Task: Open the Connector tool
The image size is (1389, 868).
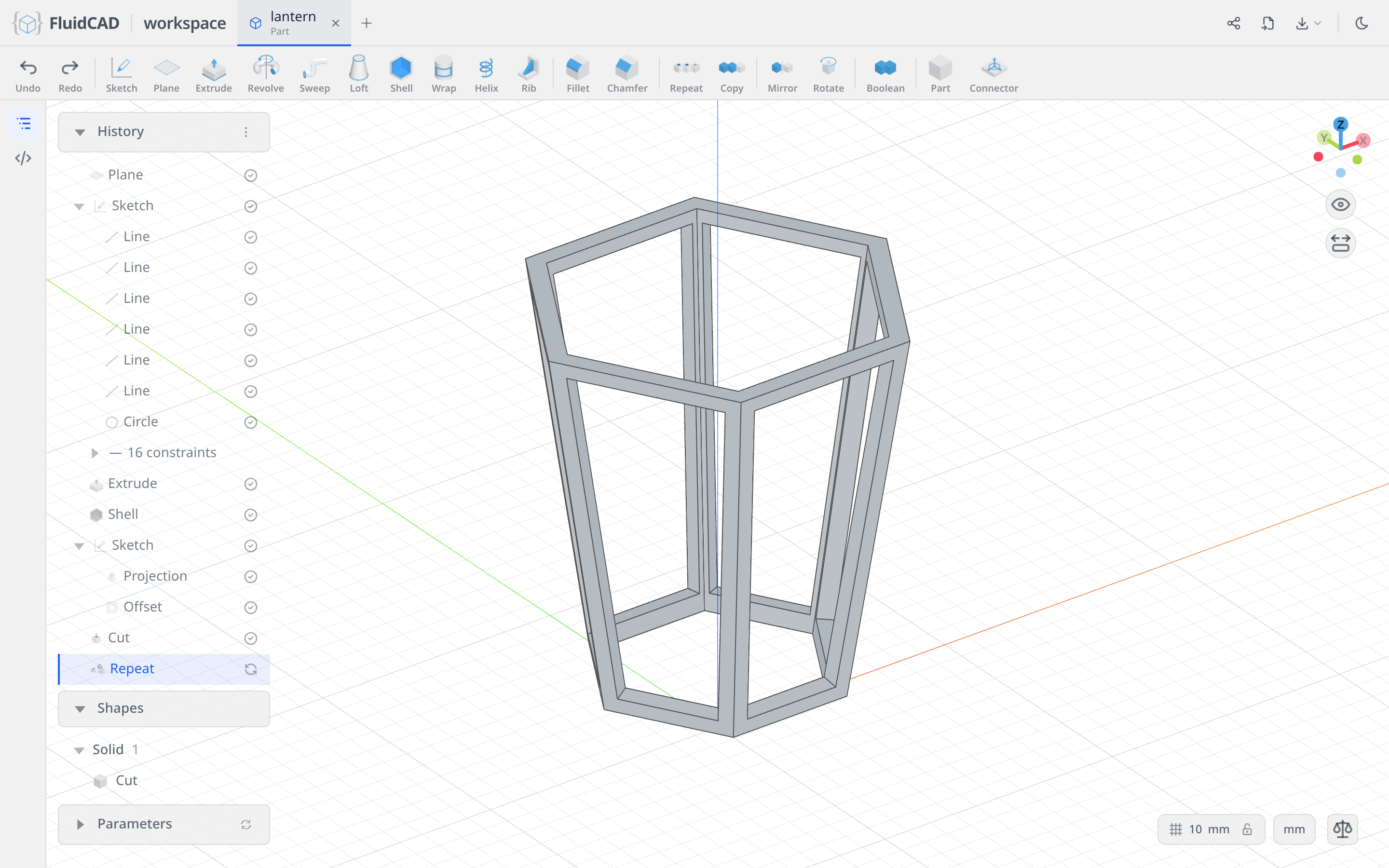Action: click(x=994, y=75)
